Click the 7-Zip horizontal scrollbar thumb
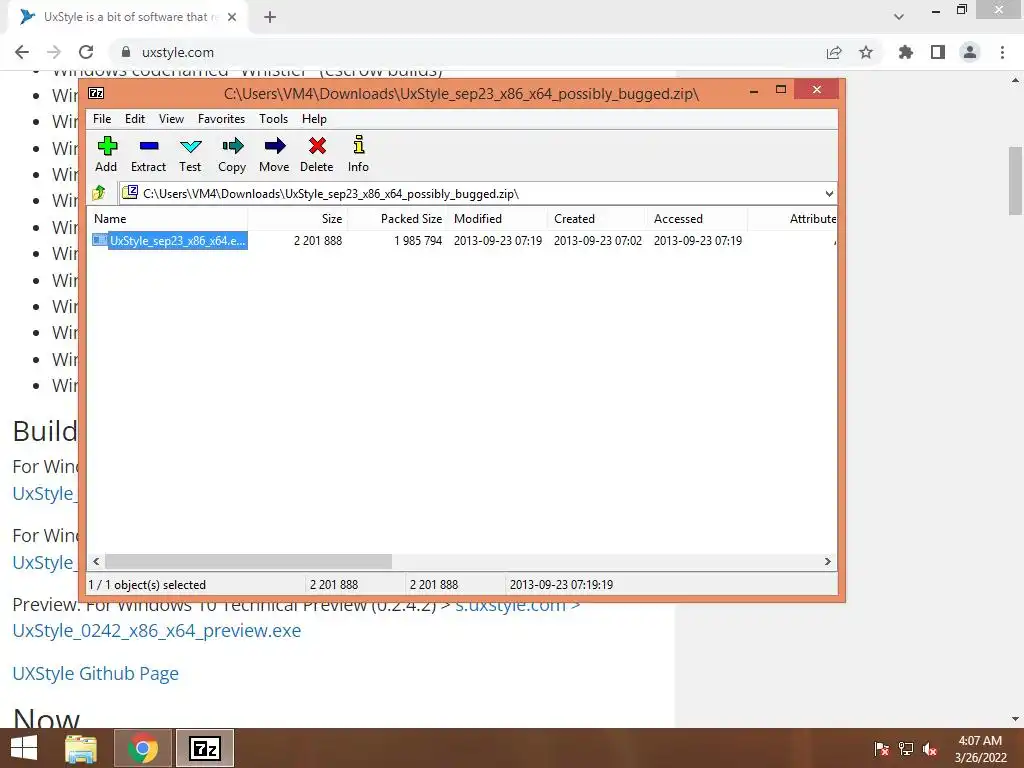The image size is (1024, 768). point(248,562)
